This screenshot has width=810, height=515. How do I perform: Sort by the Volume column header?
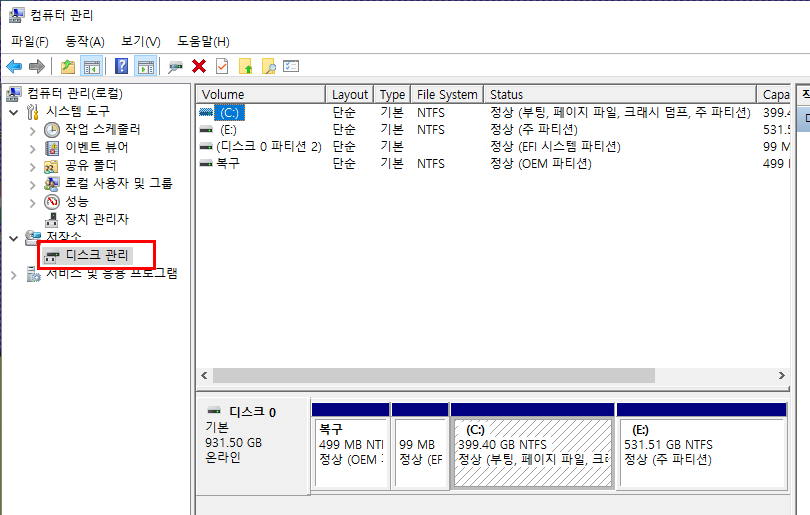[x=261, y=95]
